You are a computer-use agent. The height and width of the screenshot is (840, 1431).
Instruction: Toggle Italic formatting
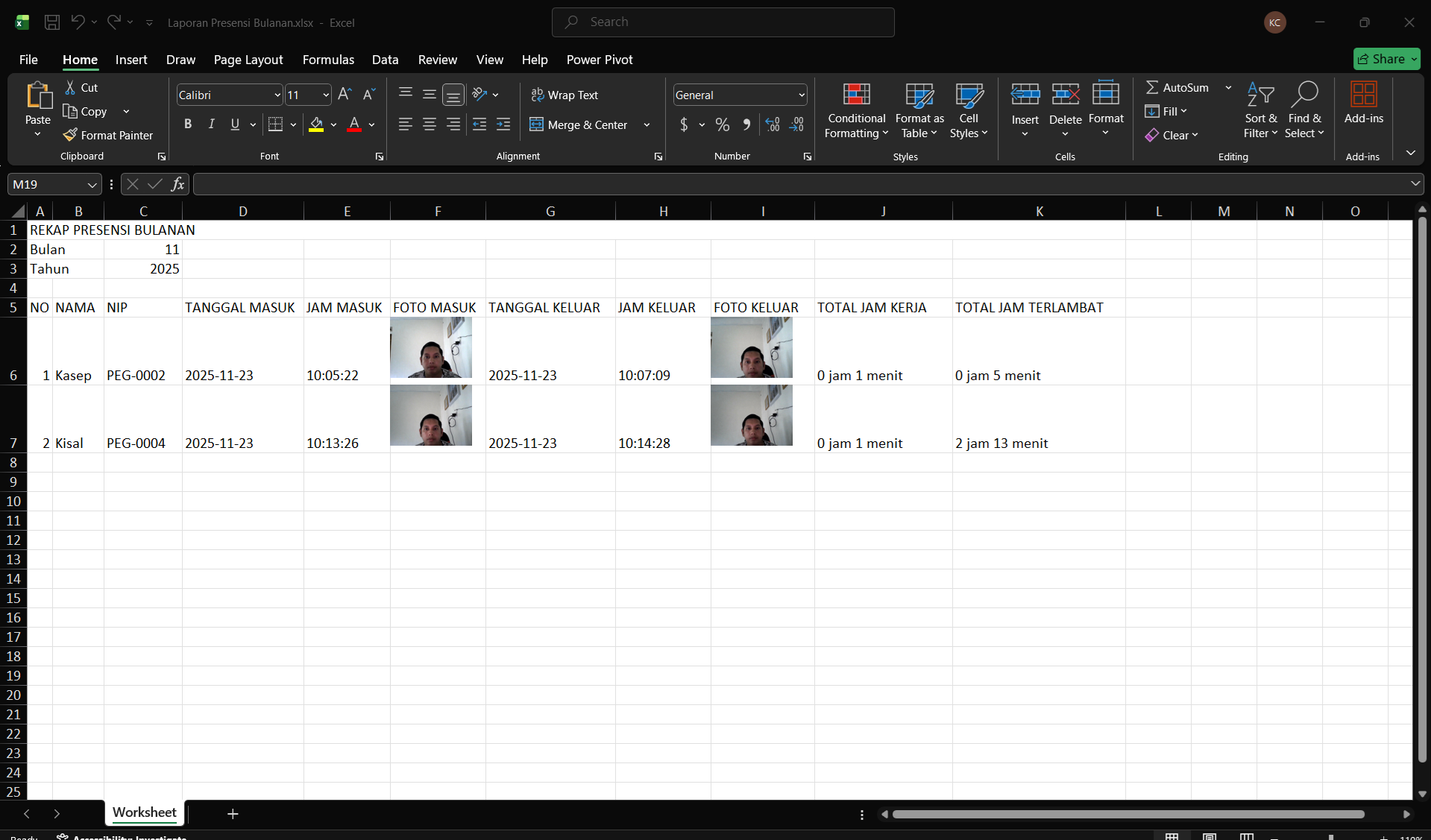[212, 124]
